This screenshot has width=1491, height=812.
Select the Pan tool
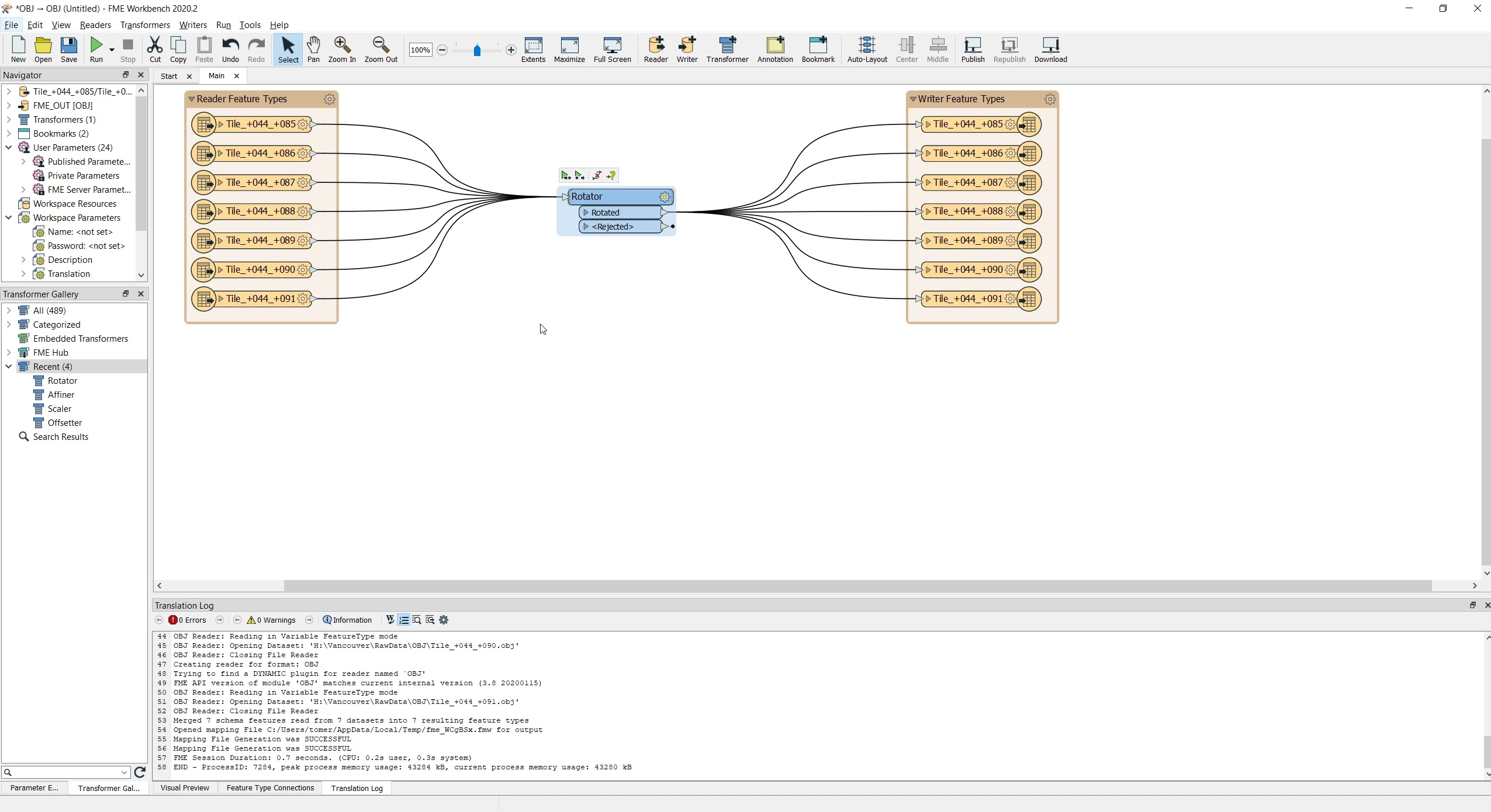click(313, 50)
